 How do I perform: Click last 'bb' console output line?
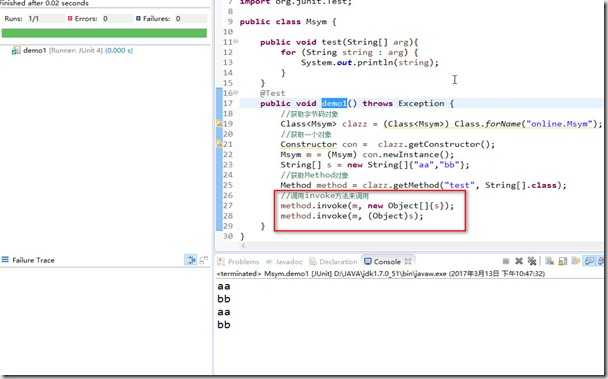point(224,325)
